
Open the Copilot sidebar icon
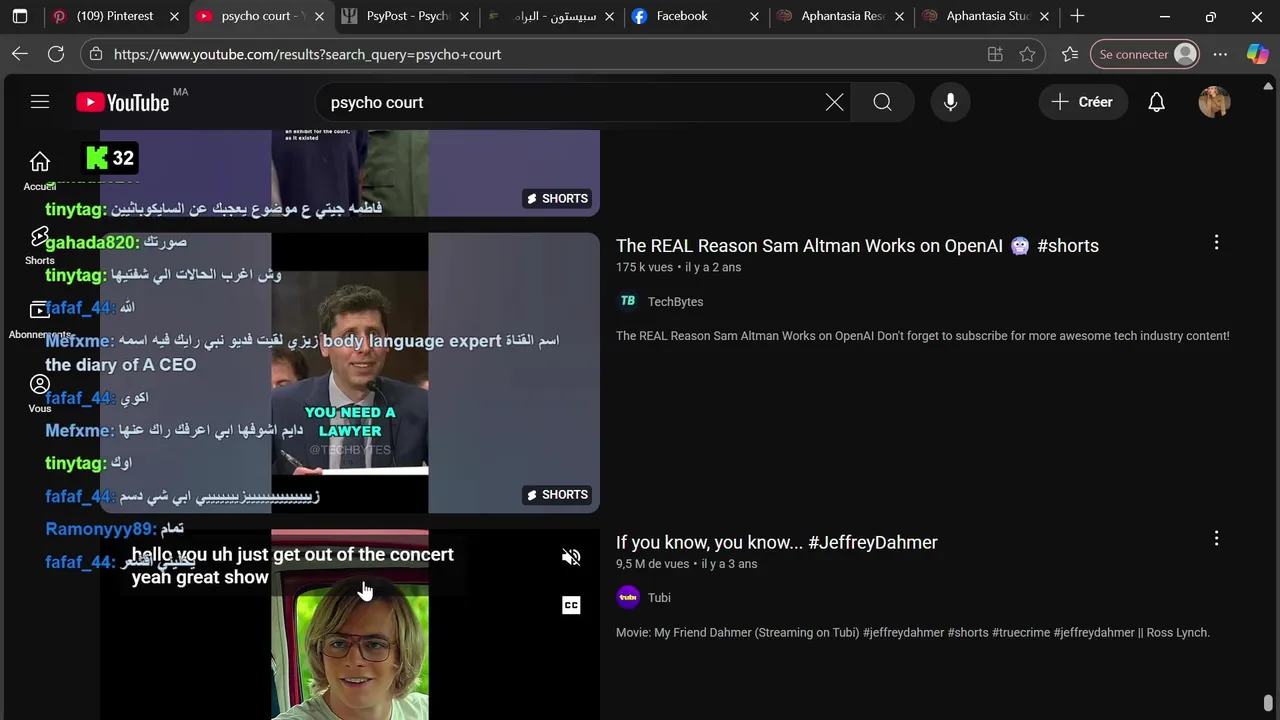point(1257,54)
